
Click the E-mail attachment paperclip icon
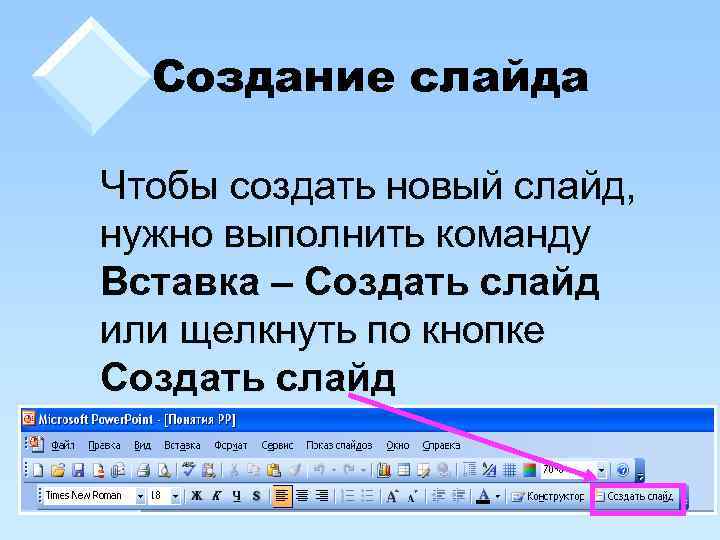[118, 470]
